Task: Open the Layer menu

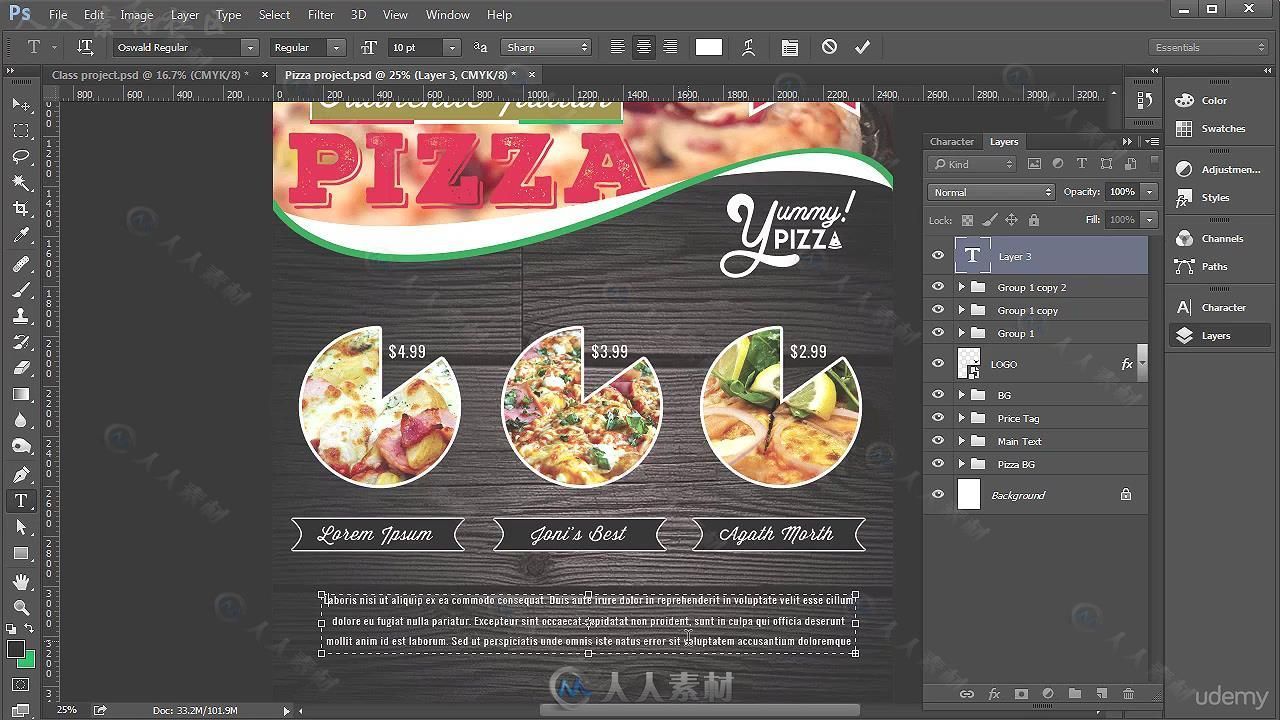Action: [184, 15]
